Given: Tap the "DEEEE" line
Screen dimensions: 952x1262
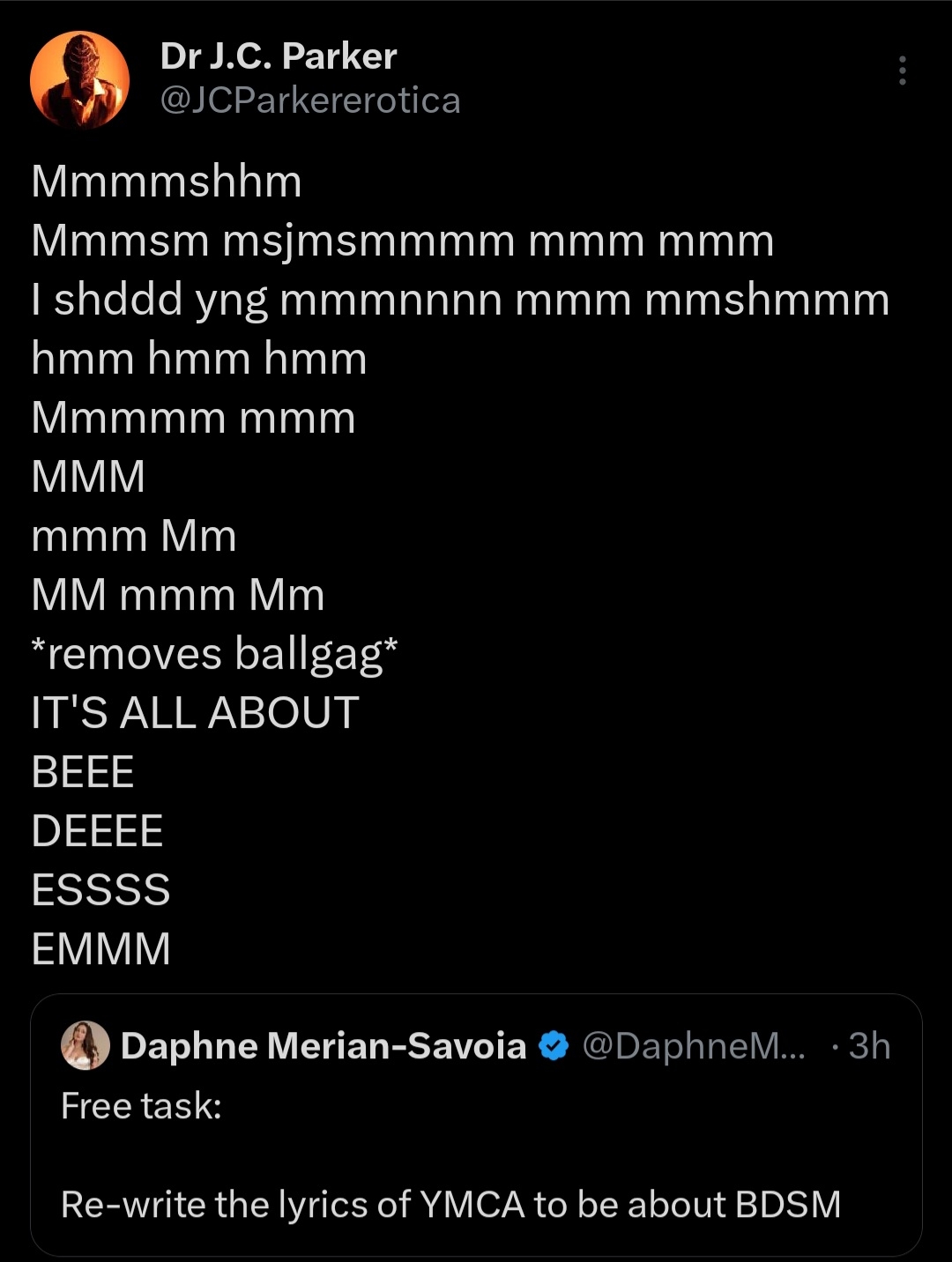Looking at the screenshot, I should tap(97, 831).
